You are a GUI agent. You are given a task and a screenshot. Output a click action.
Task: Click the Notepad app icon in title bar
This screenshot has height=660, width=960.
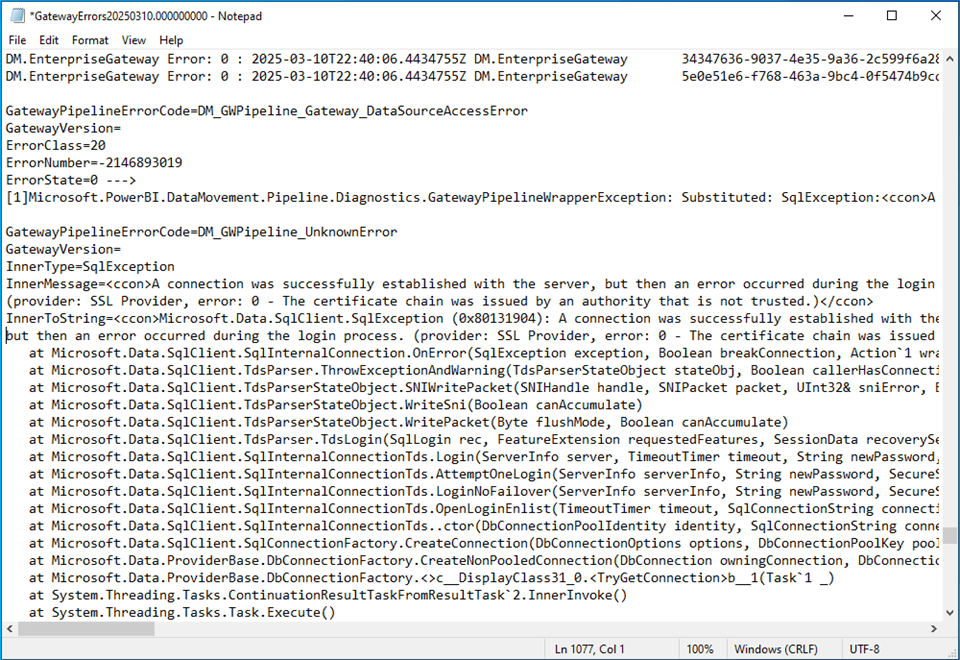17,15
